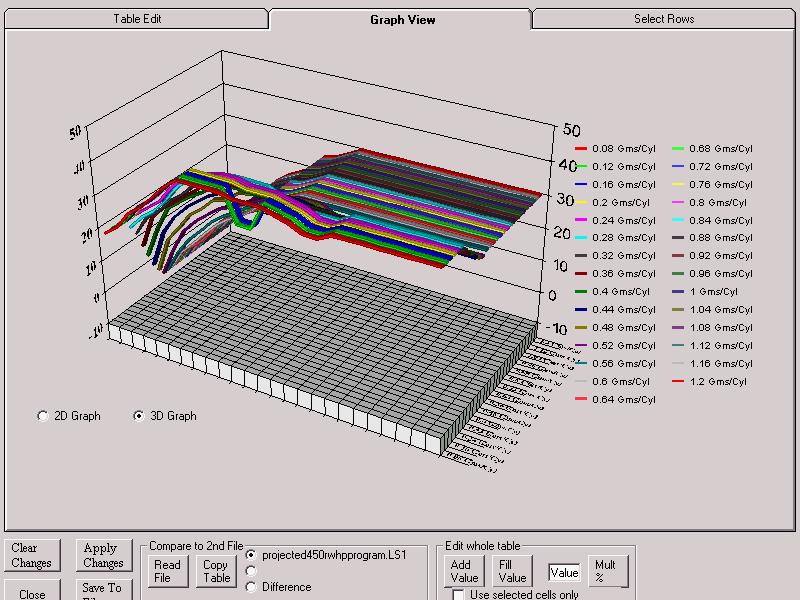Click the Mult % button

(x=608, y=571)
